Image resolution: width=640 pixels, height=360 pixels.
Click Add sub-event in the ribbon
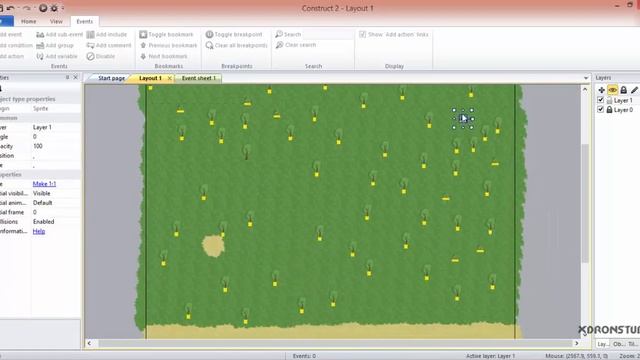[x=60, y=35]
